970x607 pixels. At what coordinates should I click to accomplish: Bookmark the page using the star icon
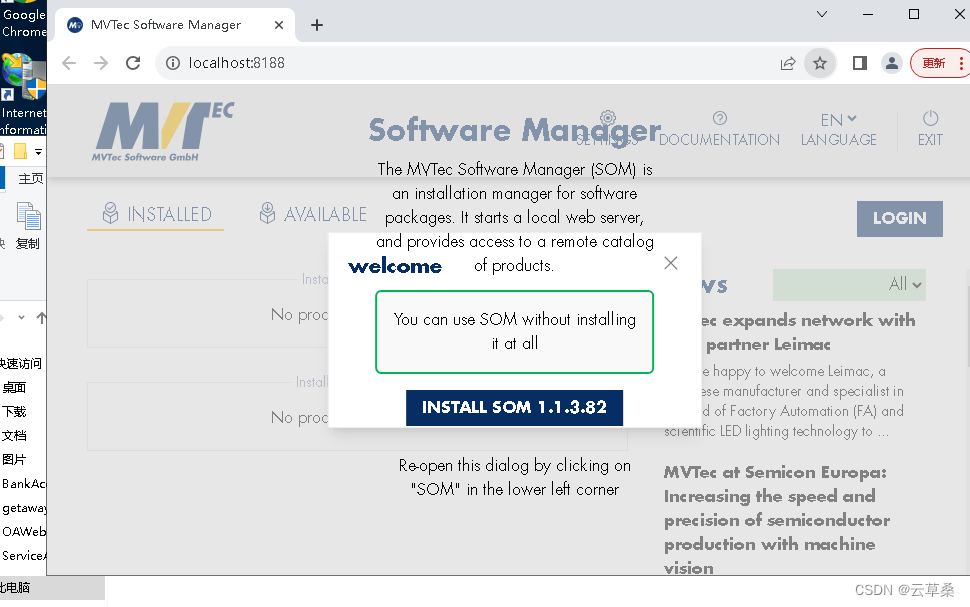(820, 62)
